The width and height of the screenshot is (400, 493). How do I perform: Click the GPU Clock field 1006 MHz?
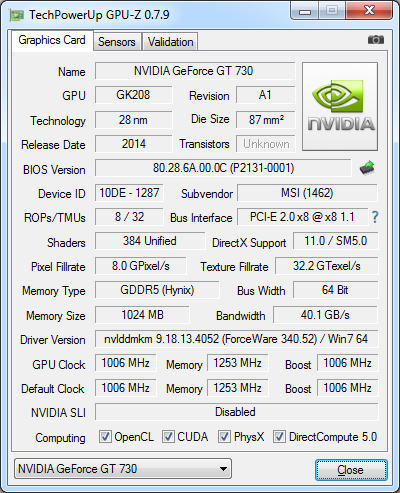(x=126, y=363)
